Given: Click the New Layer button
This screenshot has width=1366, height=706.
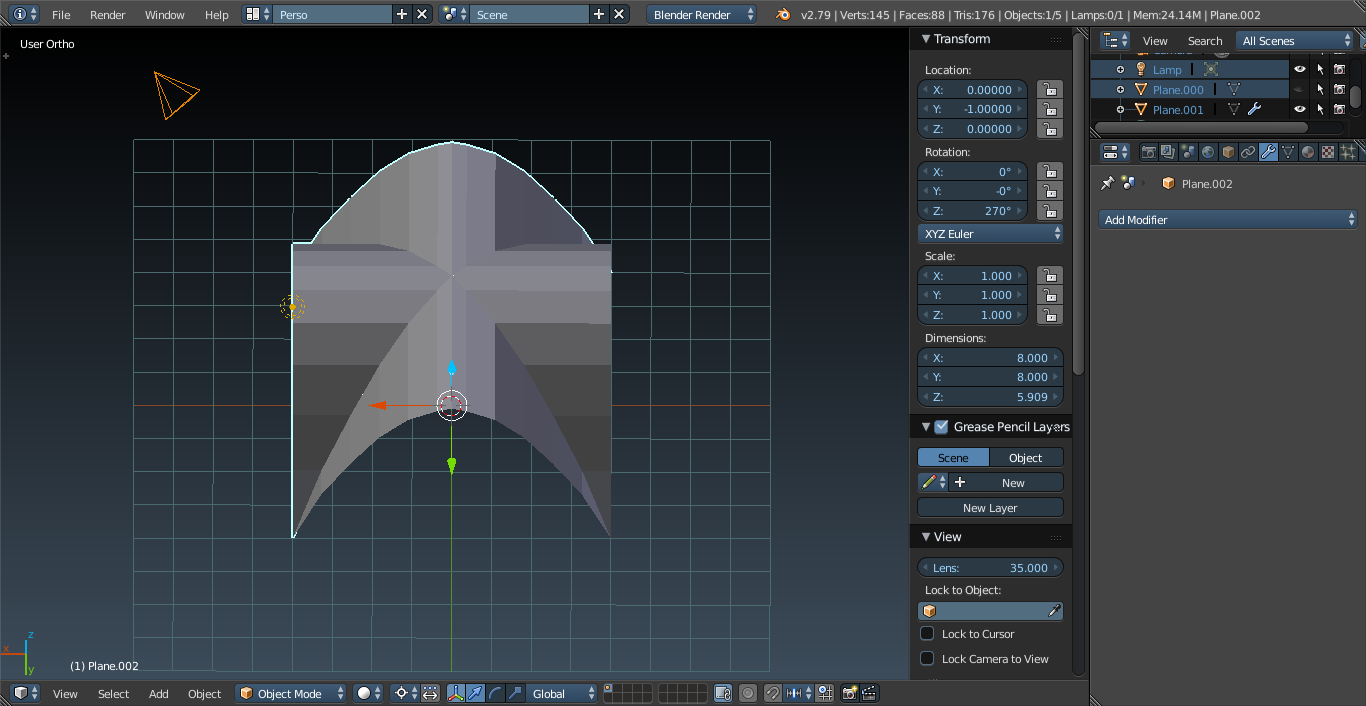Looking at the screenshot, I should click(x=990, y=508).
